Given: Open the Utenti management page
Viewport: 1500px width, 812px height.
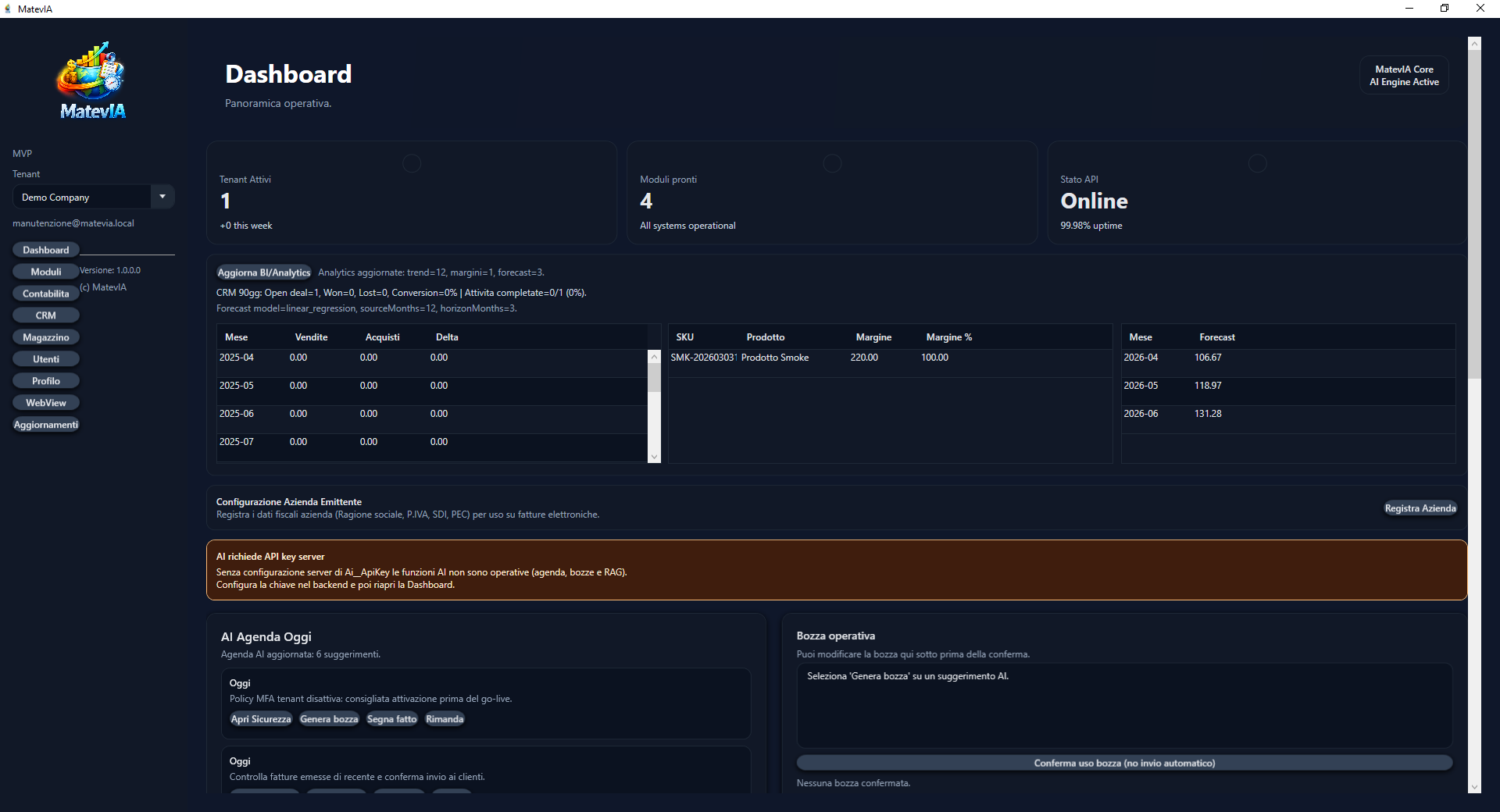Looking at the screenshot, I should point(46,359).
